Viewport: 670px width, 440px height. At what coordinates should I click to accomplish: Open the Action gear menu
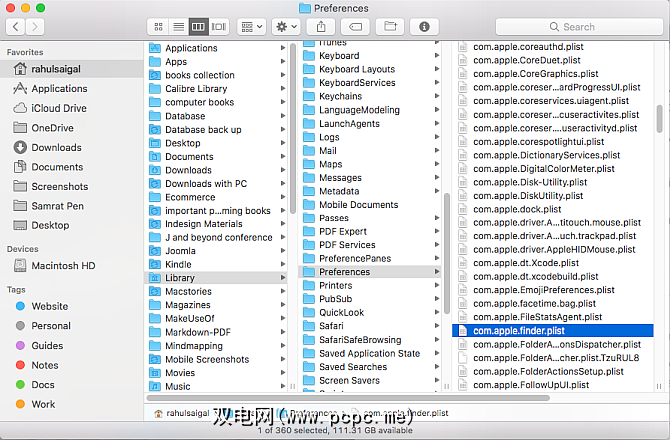pyautogui.click(x=286, y=27)
